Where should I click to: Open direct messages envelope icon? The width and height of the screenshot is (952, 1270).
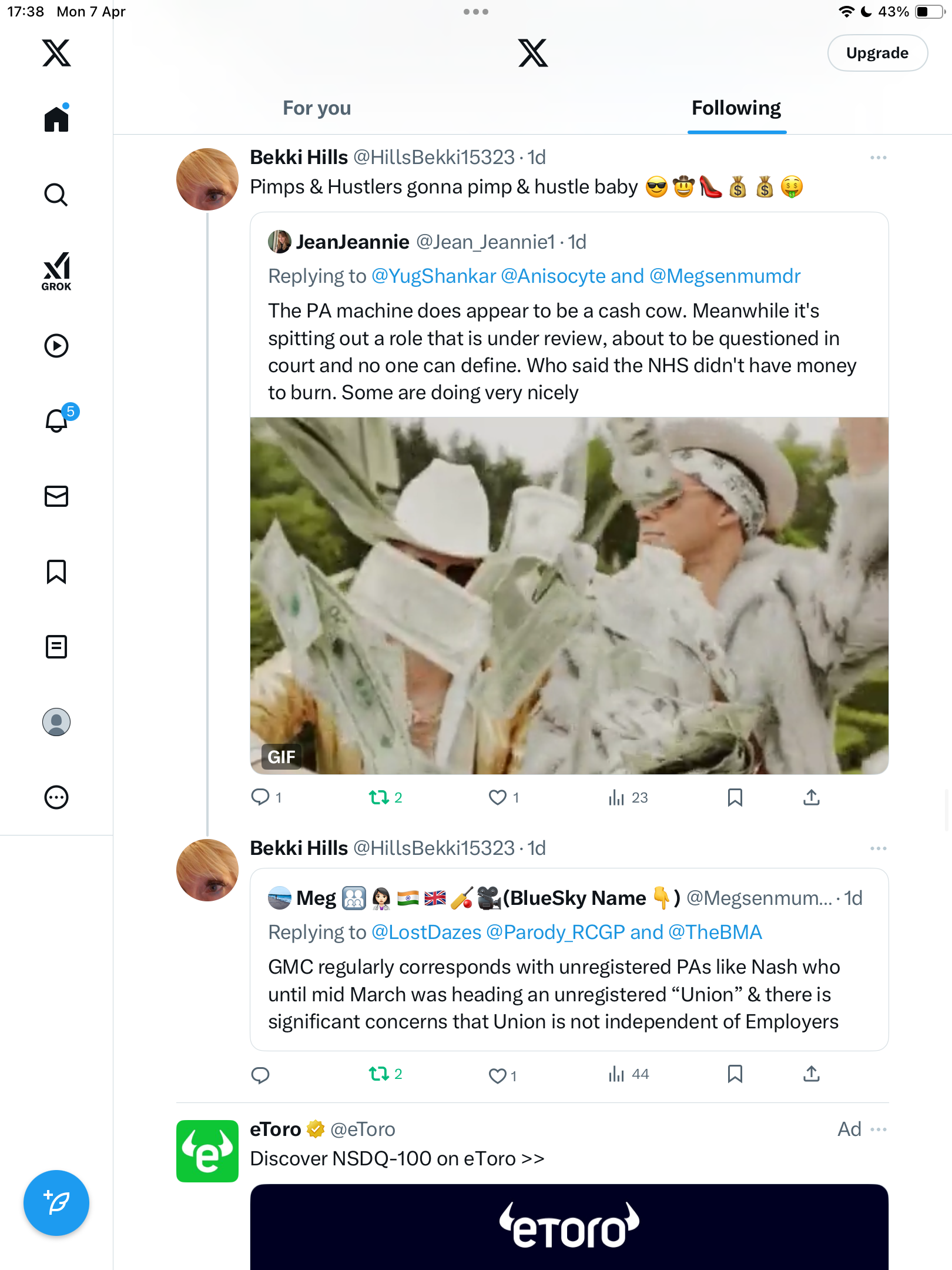click(x=56, y=496)
